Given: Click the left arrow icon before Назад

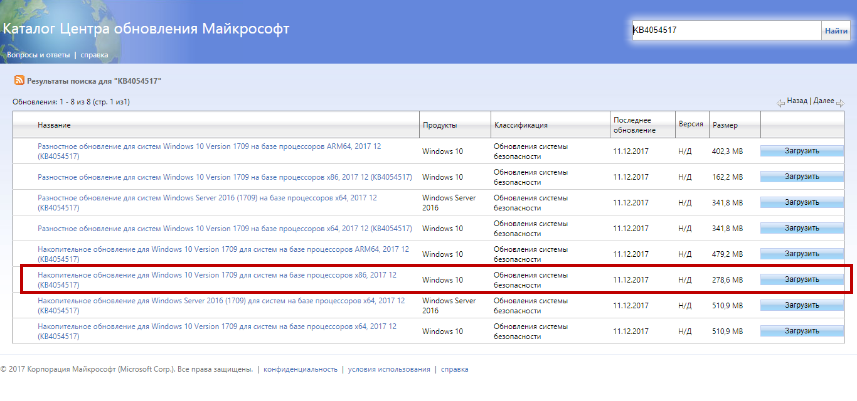Looking at the screenshot, I should coord(781,102).
